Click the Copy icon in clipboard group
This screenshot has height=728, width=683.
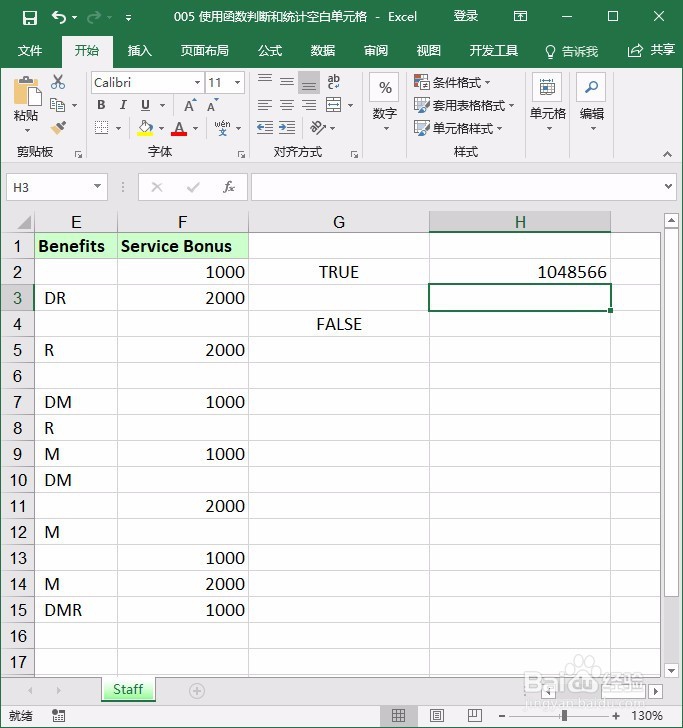coord(57,105)
